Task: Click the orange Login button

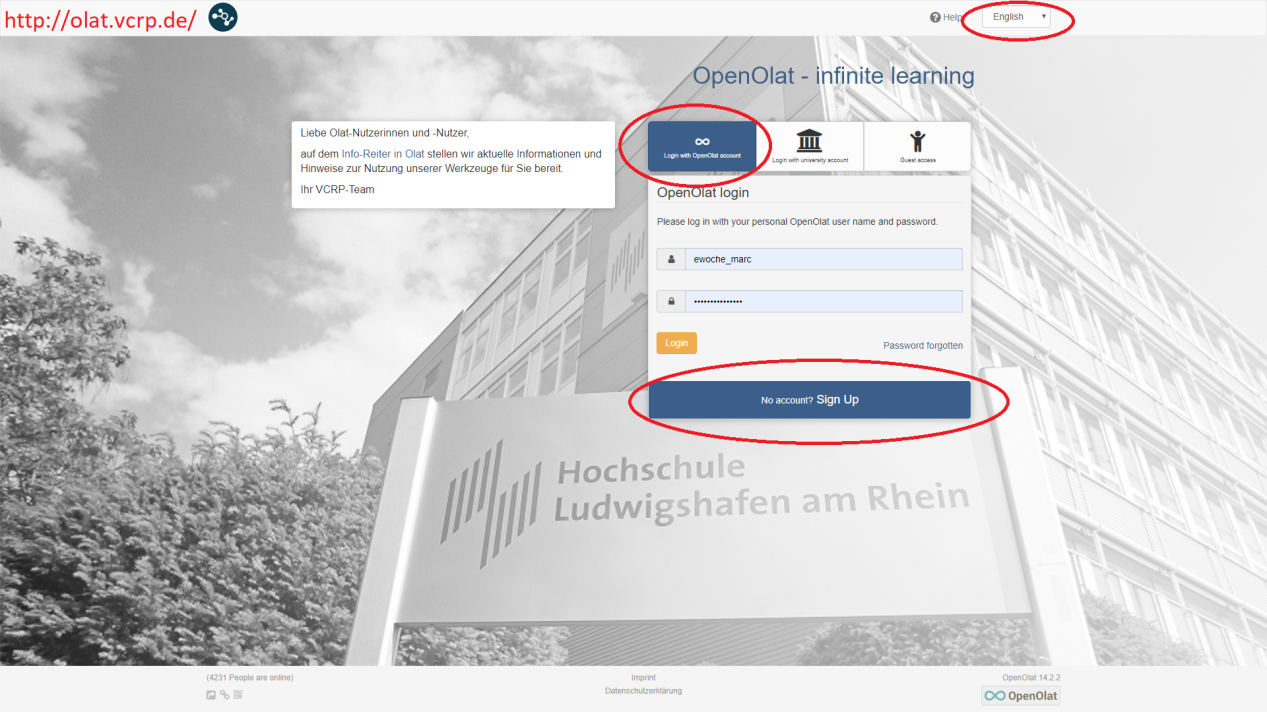Action: 677,343
